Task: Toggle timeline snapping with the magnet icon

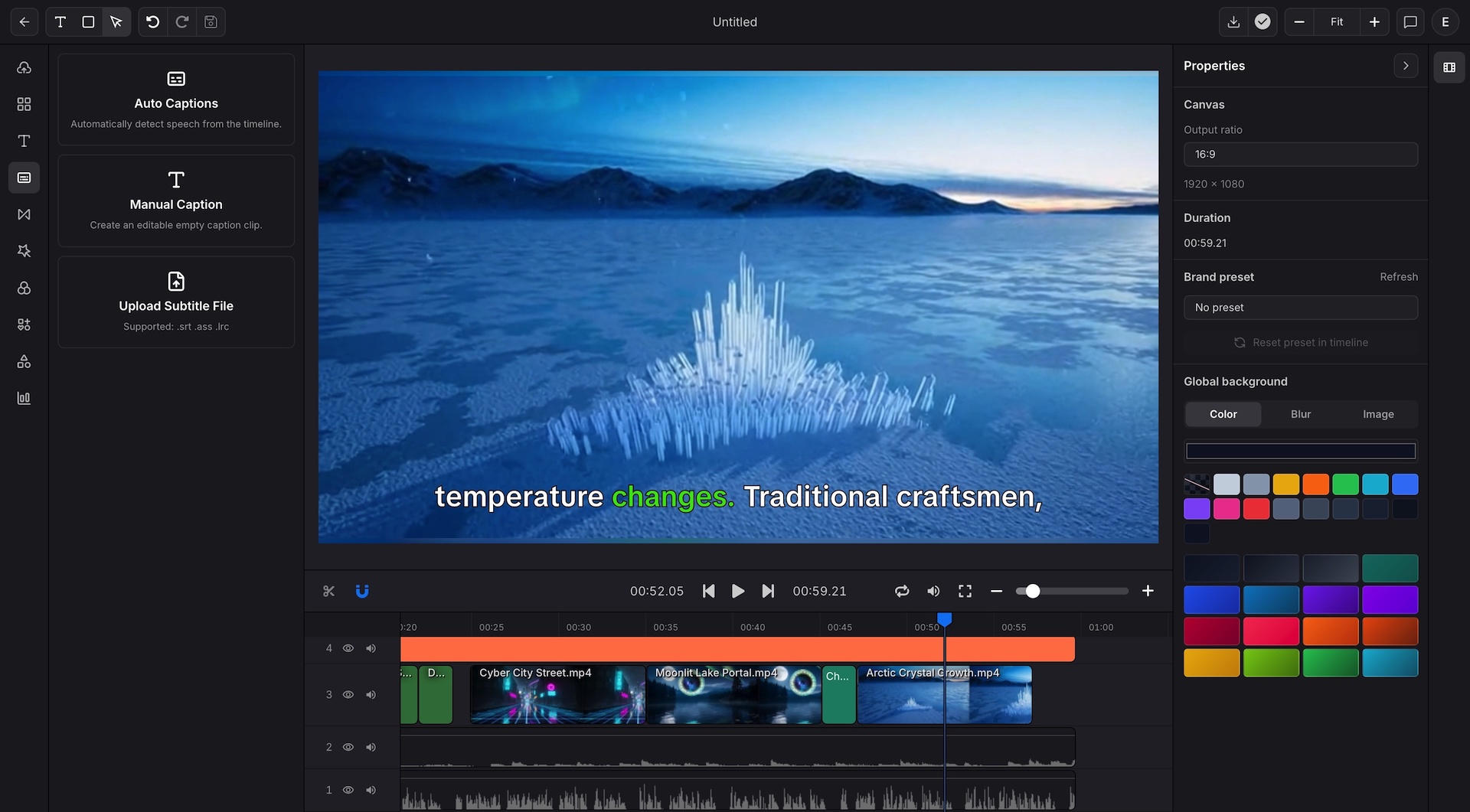Action: [x=362, y=591]
